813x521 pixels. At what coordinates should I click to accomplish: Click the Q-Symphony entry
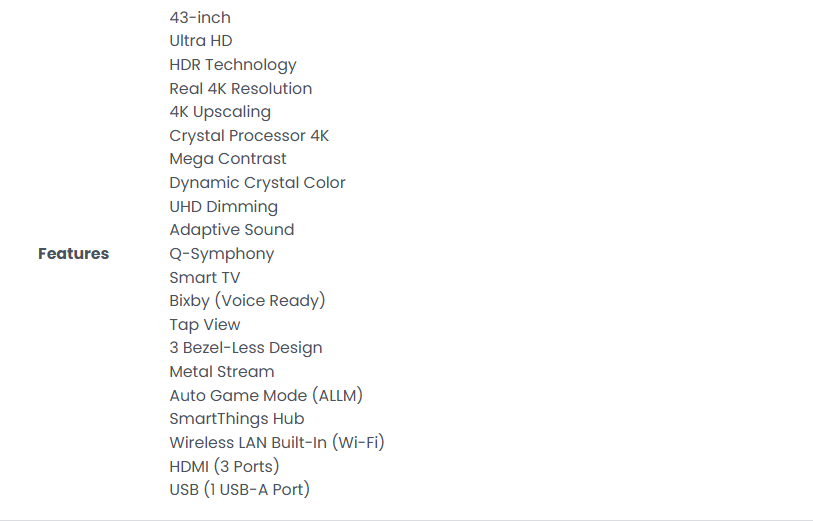coord(221,254)
